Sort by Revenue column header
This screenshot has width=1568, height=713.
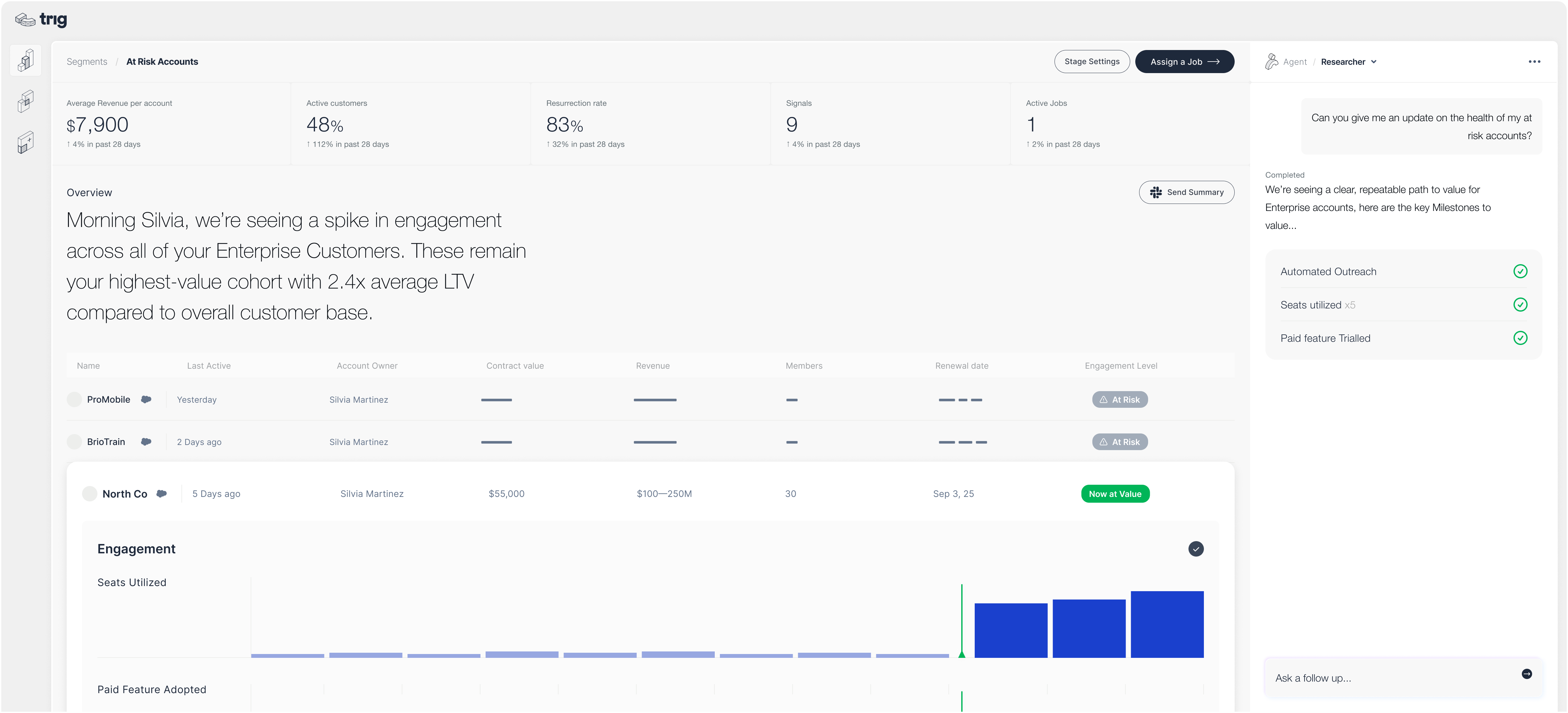(x=653, y=366)
